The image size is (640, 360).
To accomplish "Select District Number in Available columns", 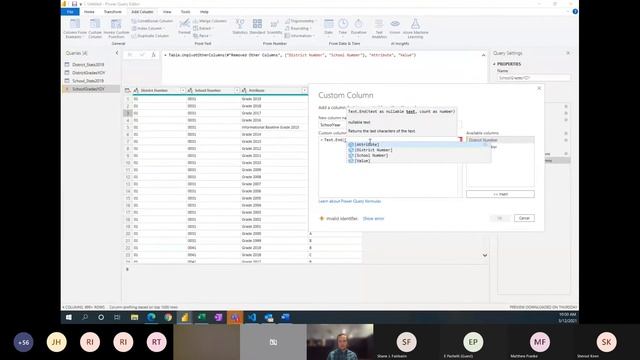I will (x=500, y=140).
